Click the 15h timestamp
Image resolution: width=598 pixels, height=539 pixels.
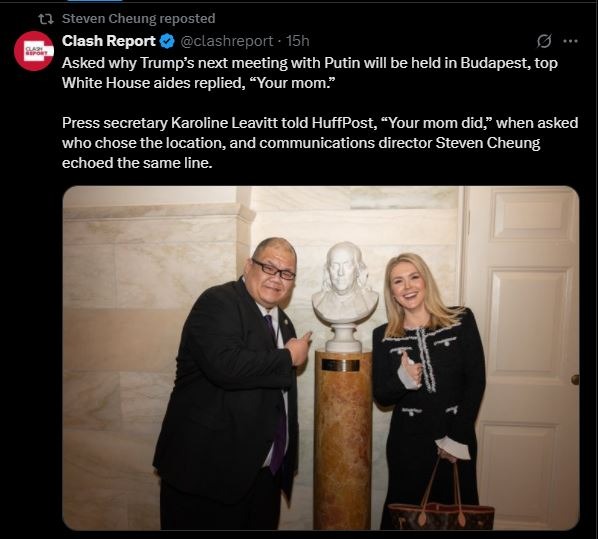[x=297, y=41]
